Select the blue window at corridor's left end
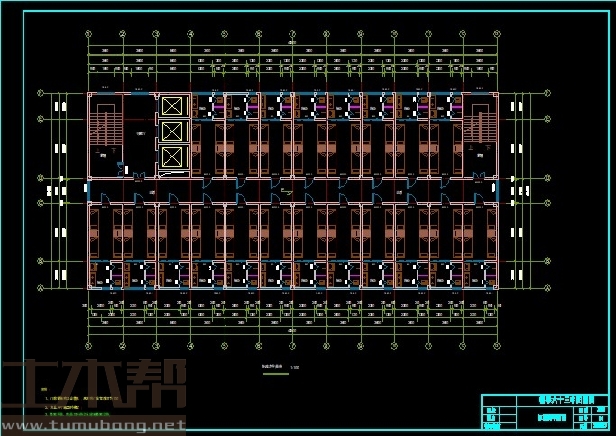This screenshot has height=436, width=616. 88,189
